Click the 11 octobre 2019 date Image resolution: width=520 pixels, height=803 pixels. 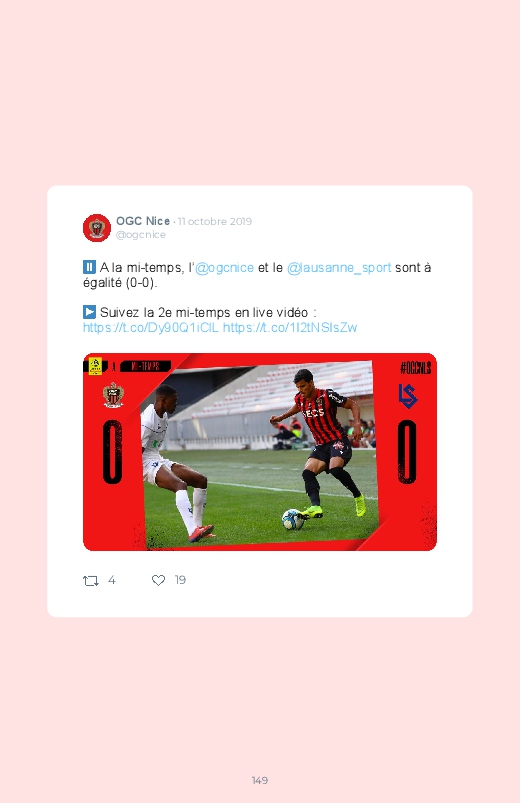click(215, 221)
